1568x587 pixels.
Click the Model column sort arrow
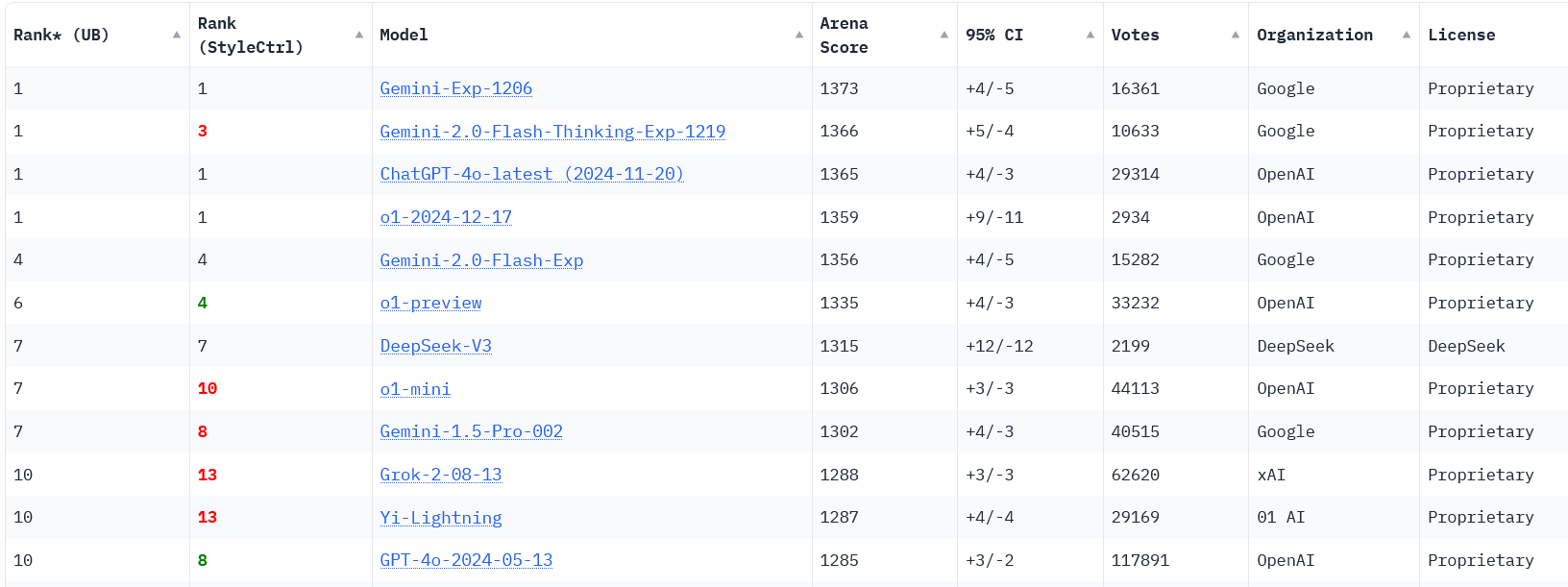[799, 35]
